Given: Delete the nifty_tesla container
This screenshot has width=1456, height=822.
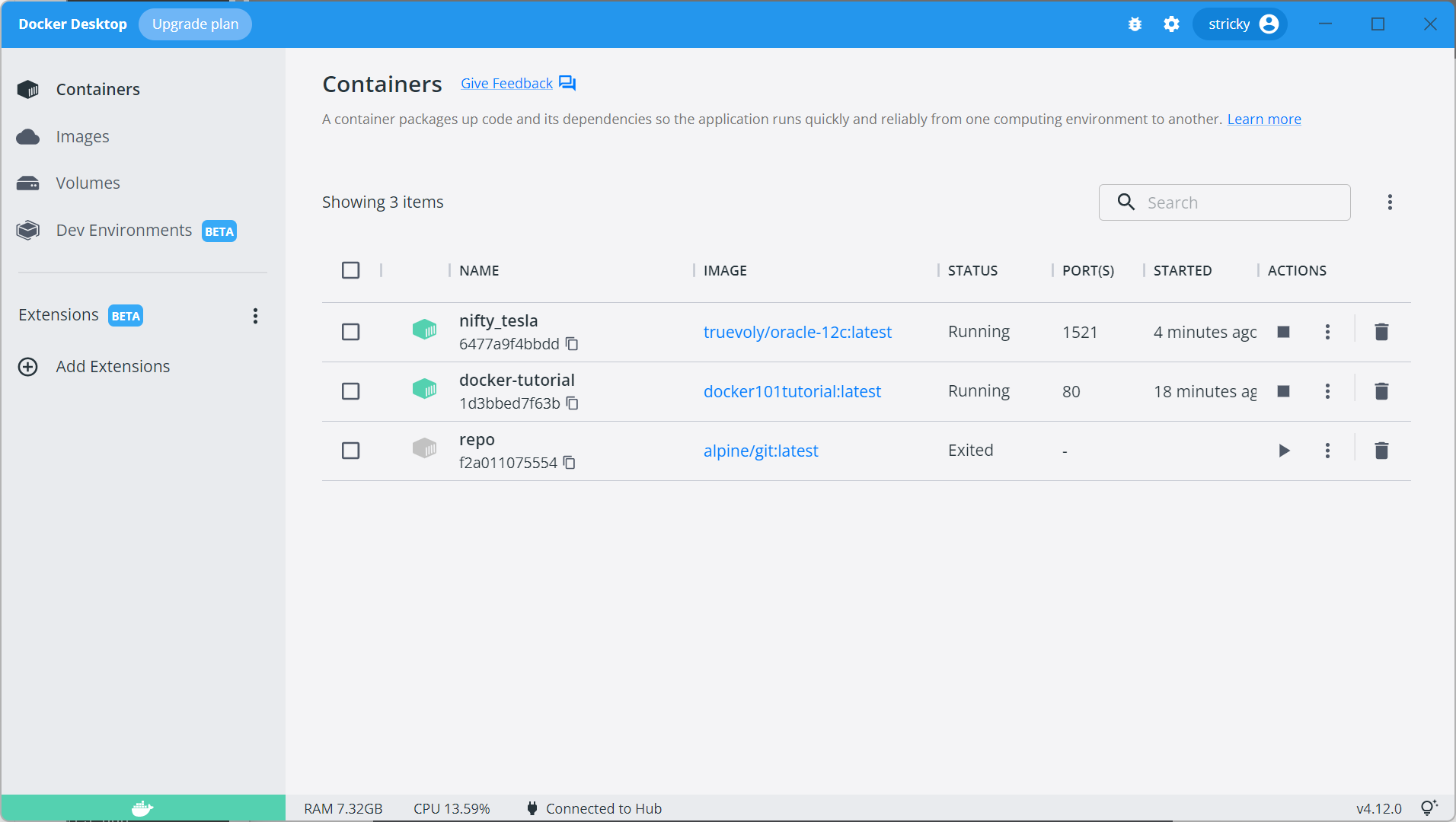Looking at the screenshot, I should pyautogui.click(x=1381, y=332).
